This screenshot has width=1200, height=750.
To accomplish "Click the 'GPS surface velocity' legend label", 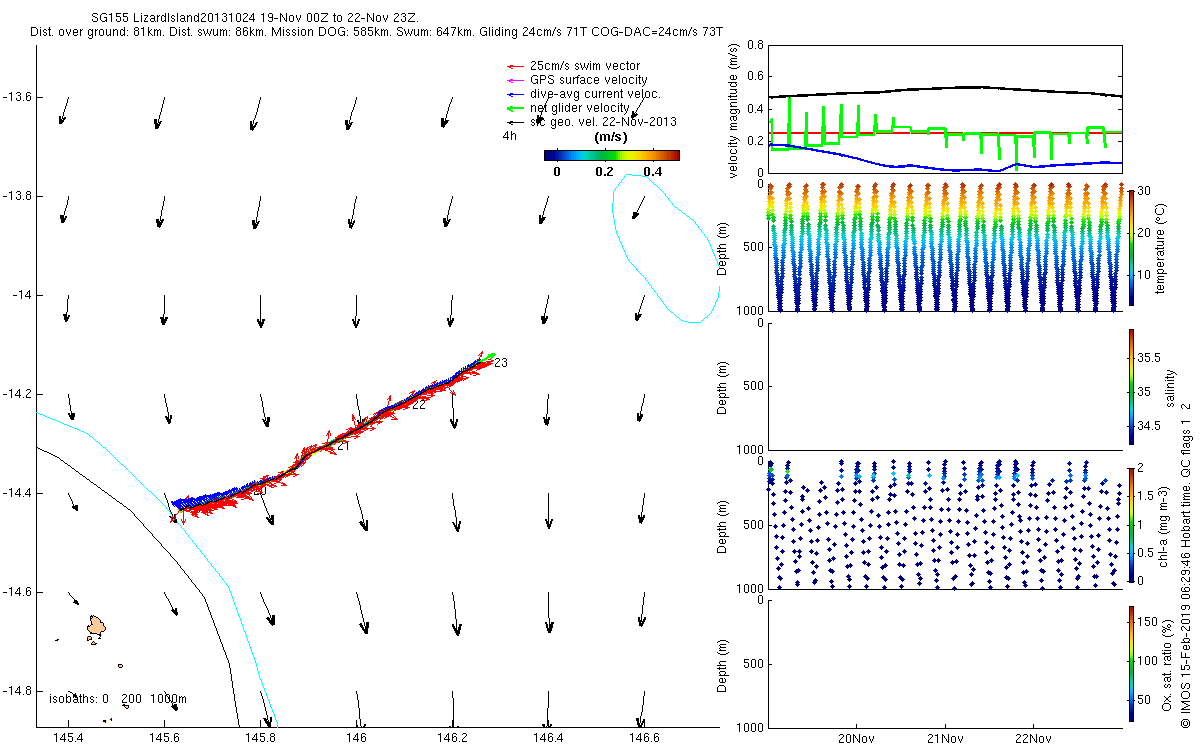I will pos(588,80).
